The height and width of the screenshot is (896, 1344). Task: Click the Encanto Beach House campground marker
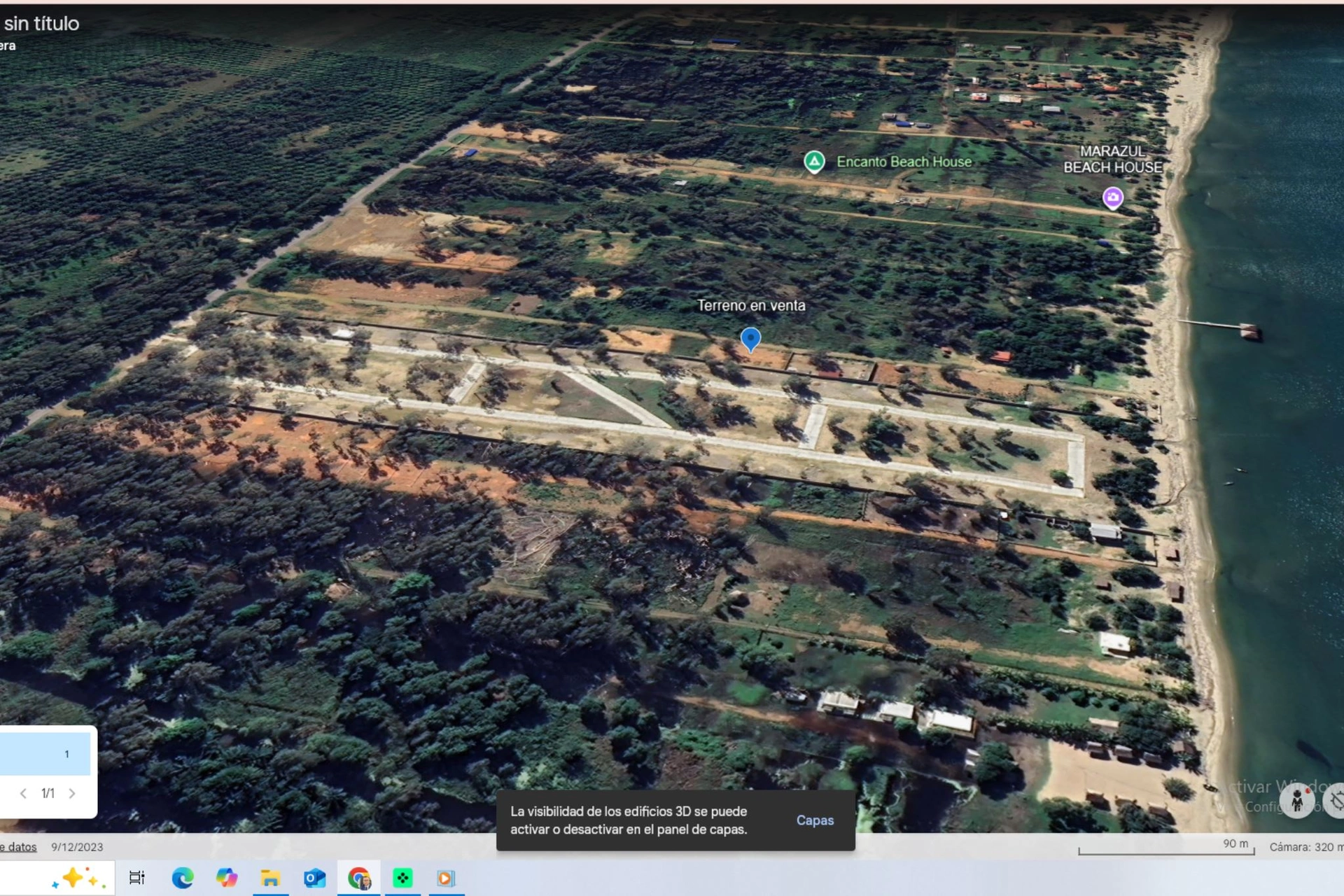pyautogui.click(x=814, y=162)
